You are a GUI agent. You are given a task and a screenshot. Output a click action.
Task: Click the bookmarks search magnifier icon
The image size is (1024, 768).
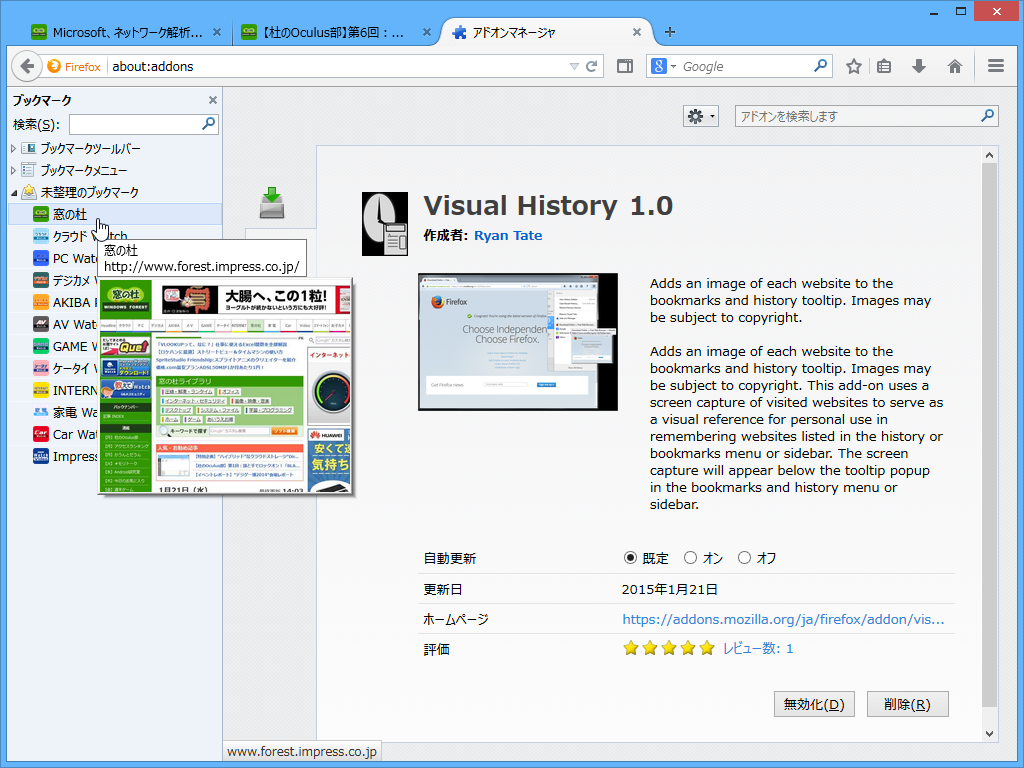(x=208, y=123)
